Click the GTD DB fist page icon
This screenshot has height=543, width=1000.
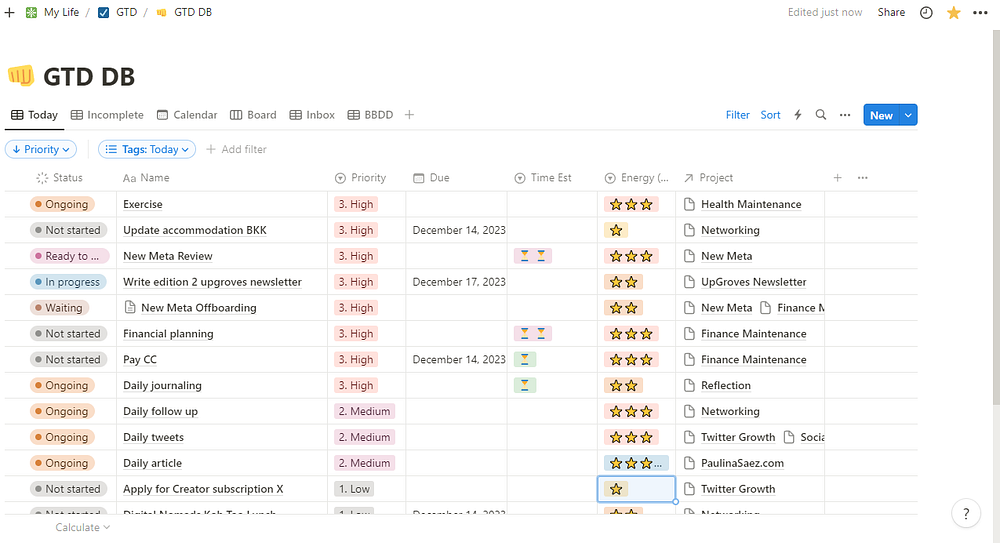pyautogui.click(x=20, y=76)
